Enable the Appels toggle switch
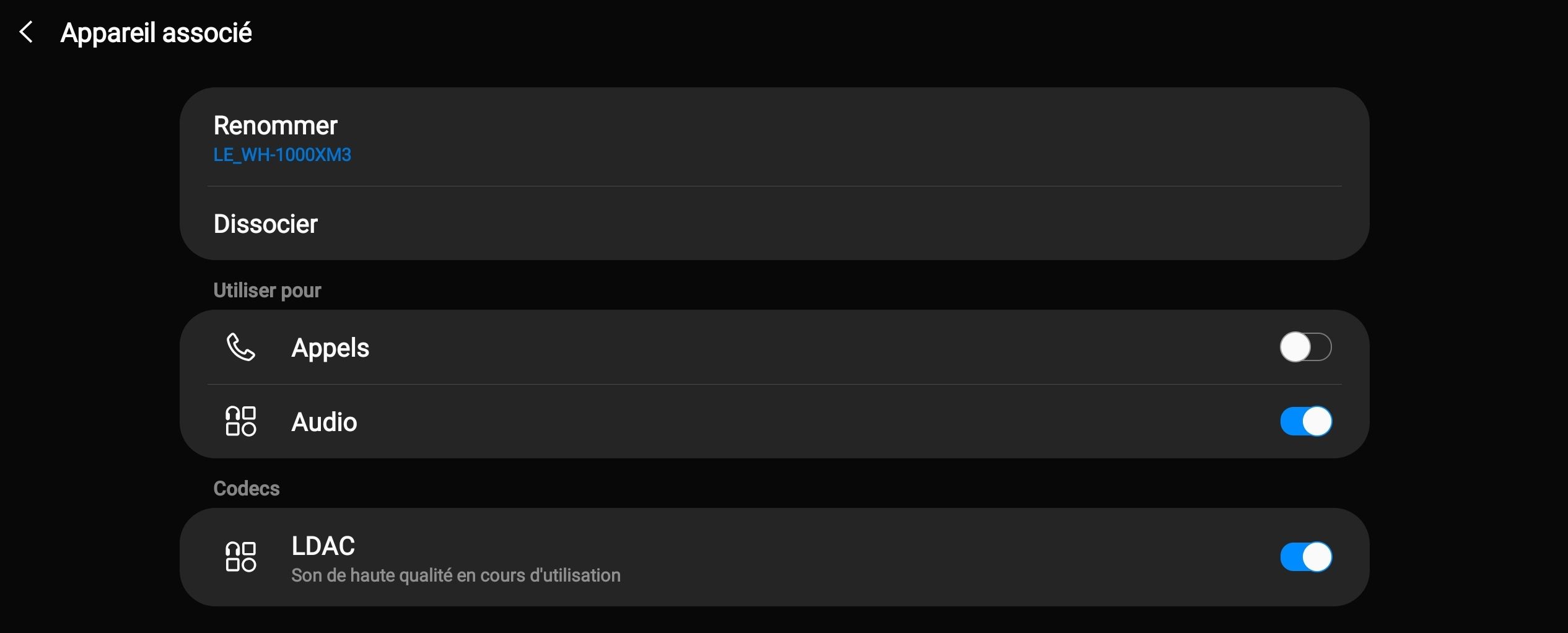This screenshot has height=633, width=1568. [x=1305, y=347]
